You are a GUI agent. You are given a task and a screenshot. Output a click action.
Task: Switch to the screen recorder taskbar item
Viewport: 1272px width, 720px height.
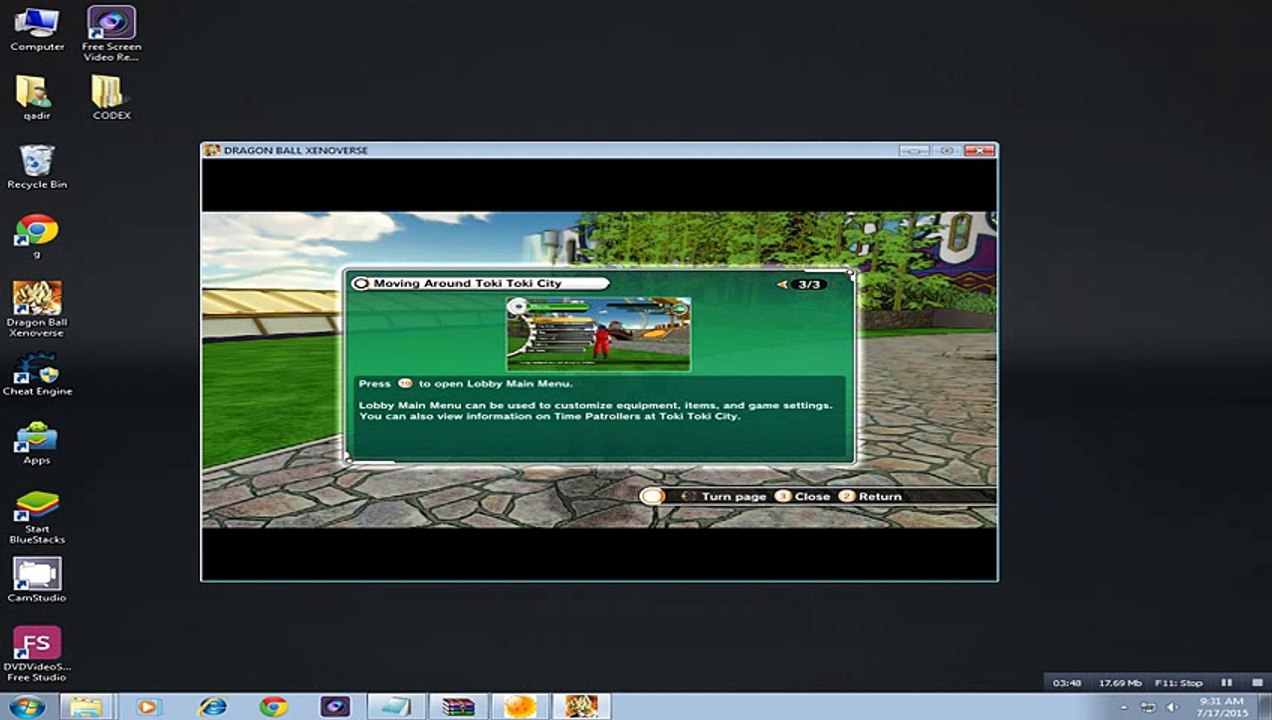tap(335, 706)
